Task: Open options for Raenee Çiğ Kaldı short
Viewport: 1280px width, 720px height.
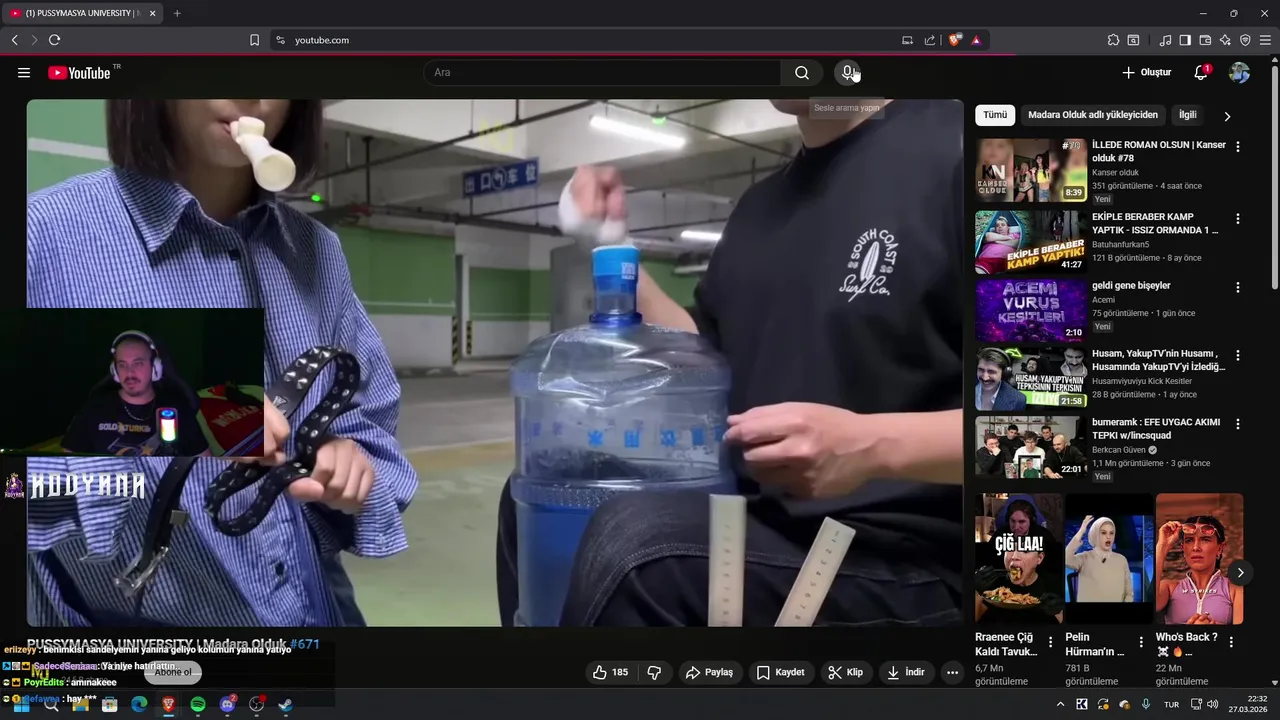Action: tap(1050, 642)
